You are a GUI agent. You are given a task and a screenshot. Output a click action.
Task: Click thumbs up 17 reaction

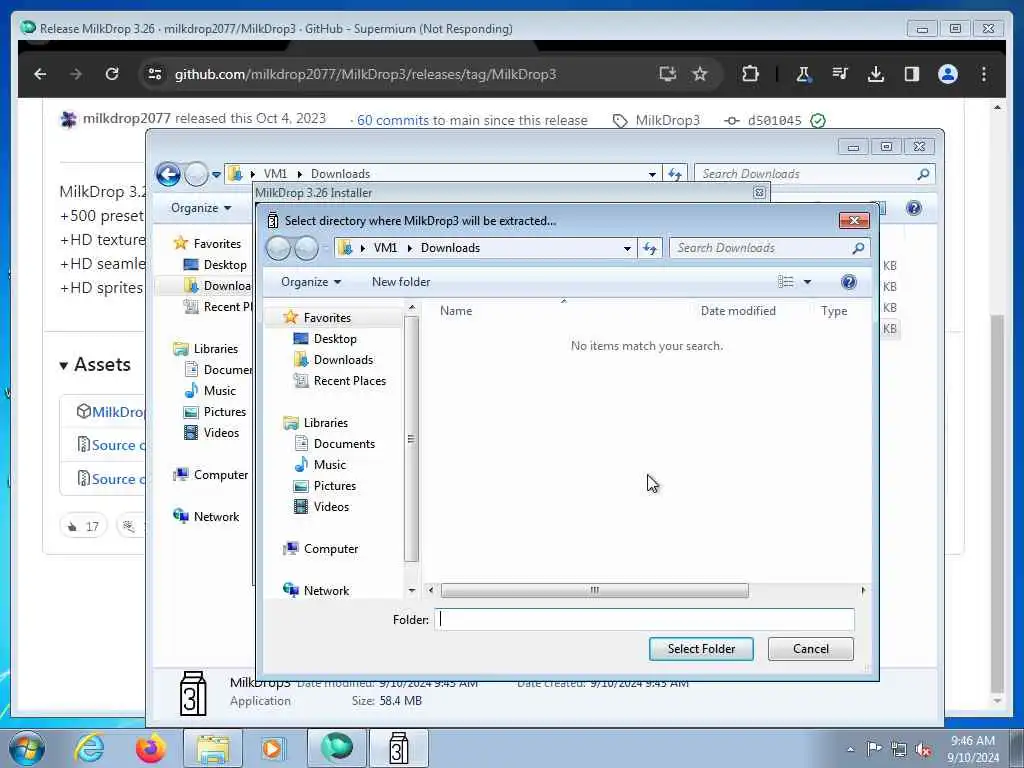coord(84,526)
